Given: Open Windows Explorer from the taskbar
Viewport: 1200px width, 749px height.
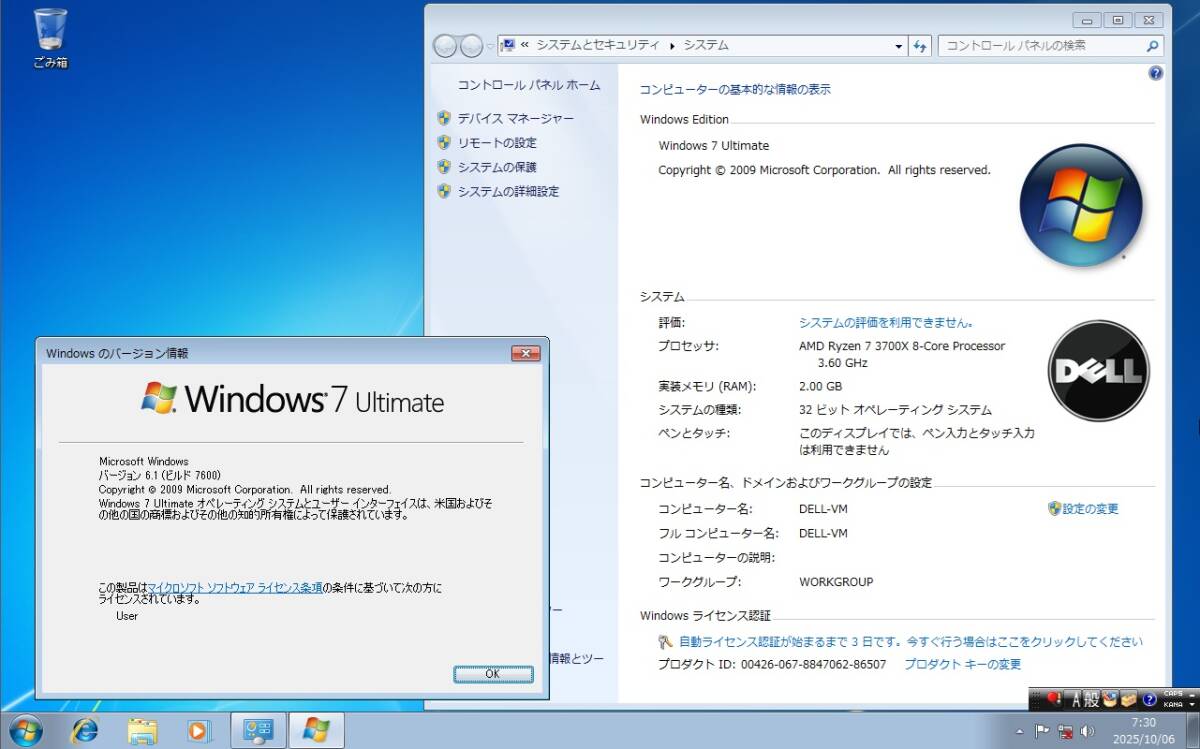Looking at the screenshot, I should (143, 731).
